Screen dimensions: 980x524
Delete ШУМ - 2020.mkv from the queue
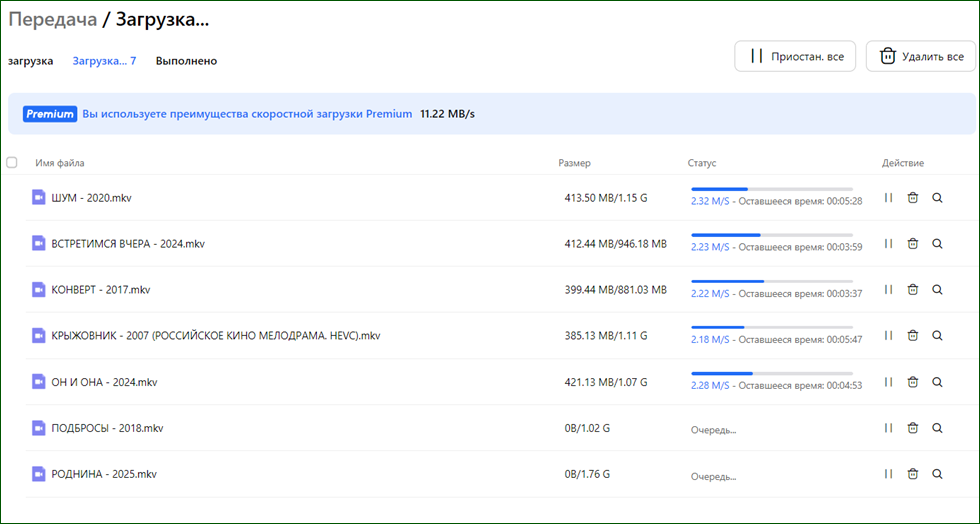coord(912,198)
